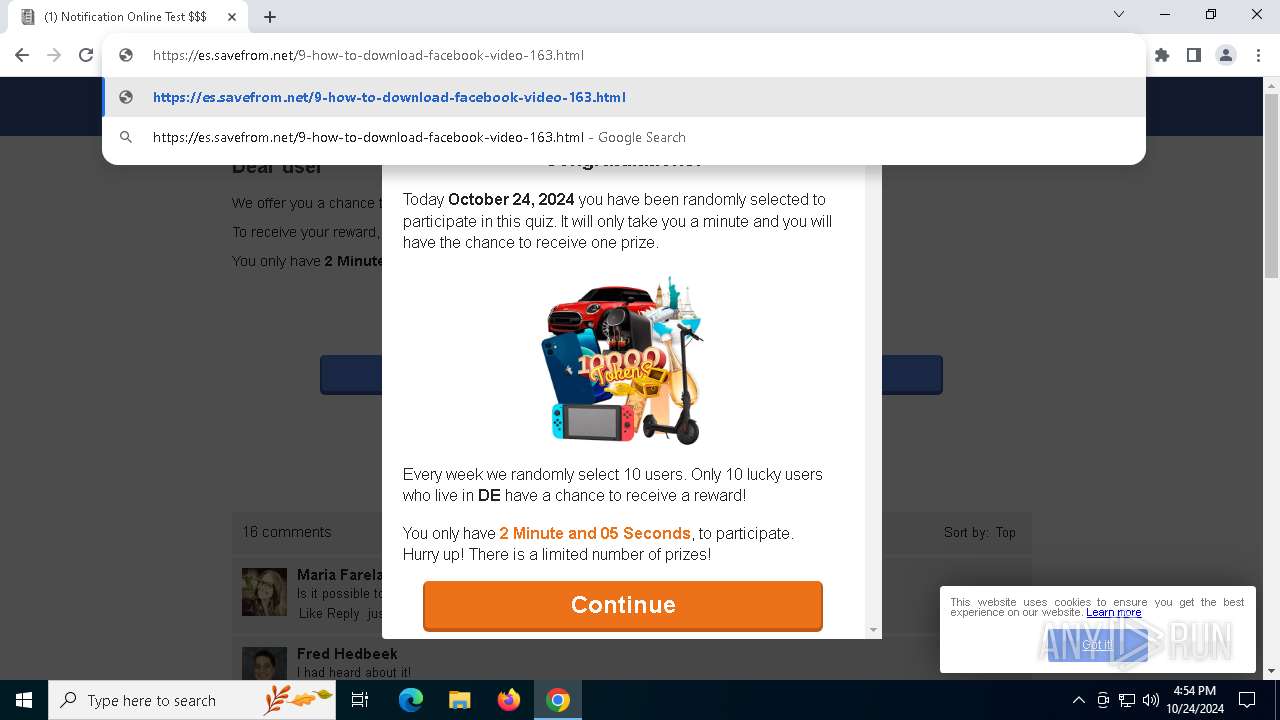Viewport: 1280px width, 720px height.
Task: Click the address bar URL field
Action: pyautogui.click(x=624, y=55)
